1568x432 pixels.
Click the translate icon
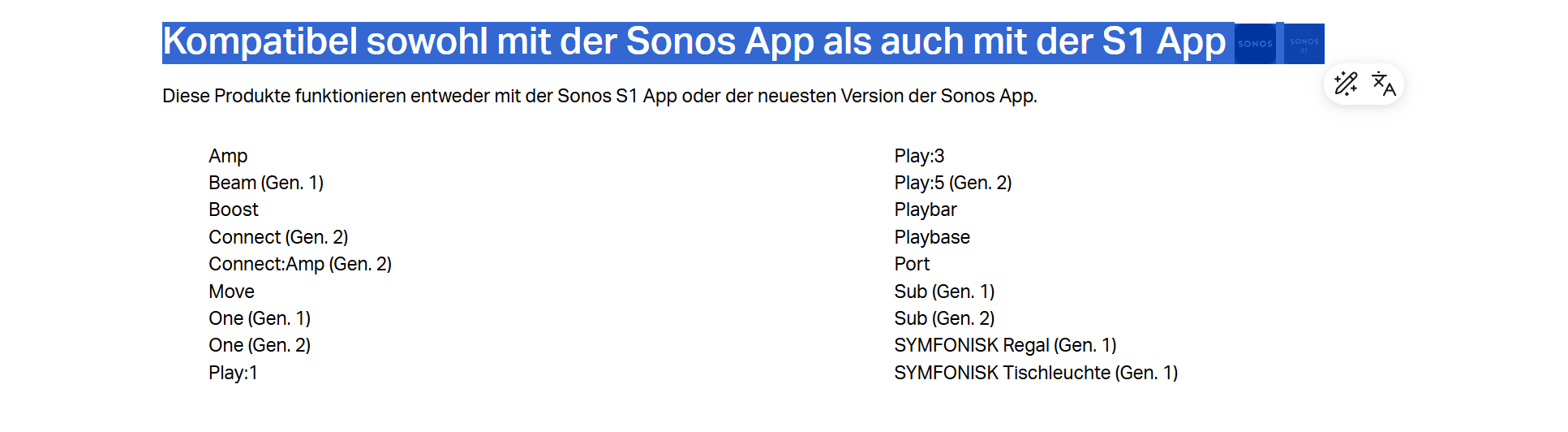point(1383,84)
